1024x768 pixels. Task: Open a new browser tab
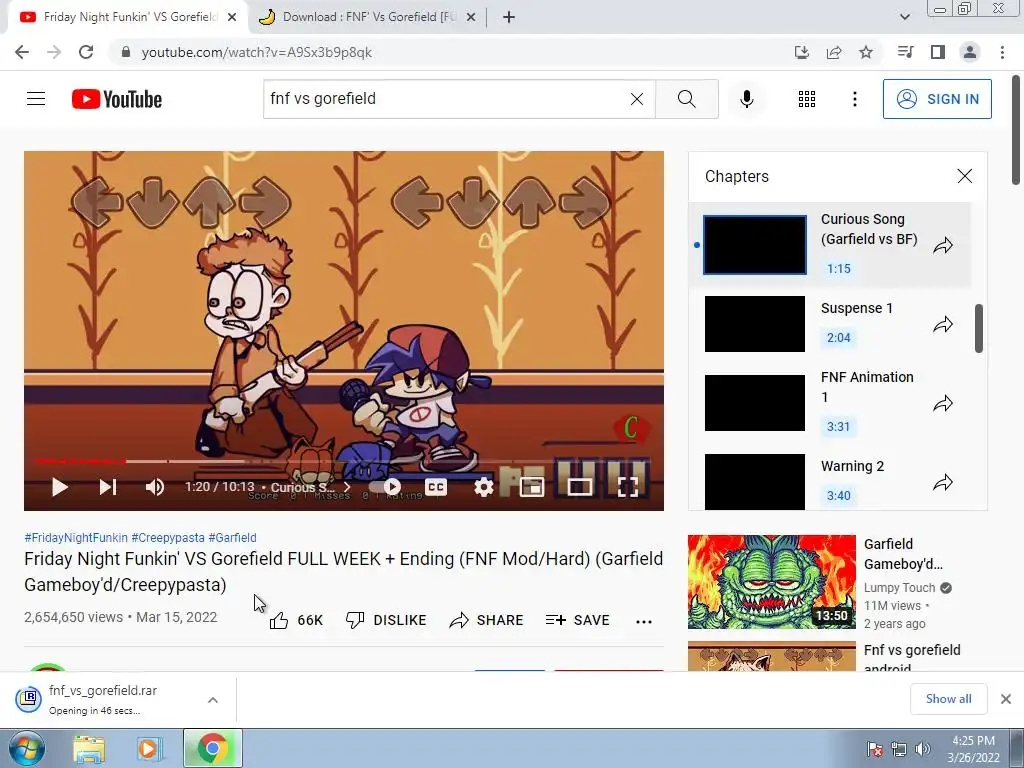509,17
